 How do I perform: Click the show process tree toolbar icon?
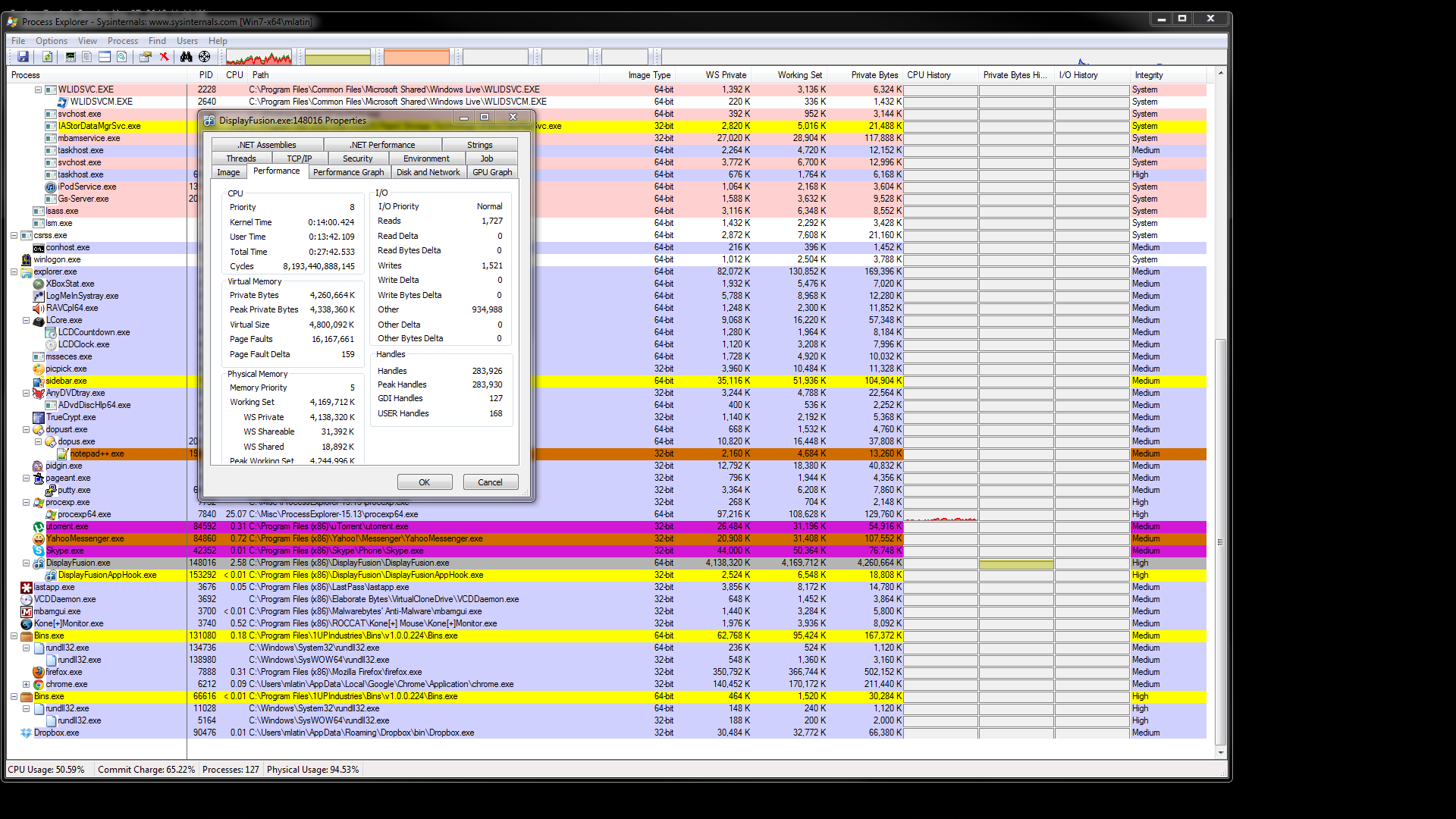(87, 57)
